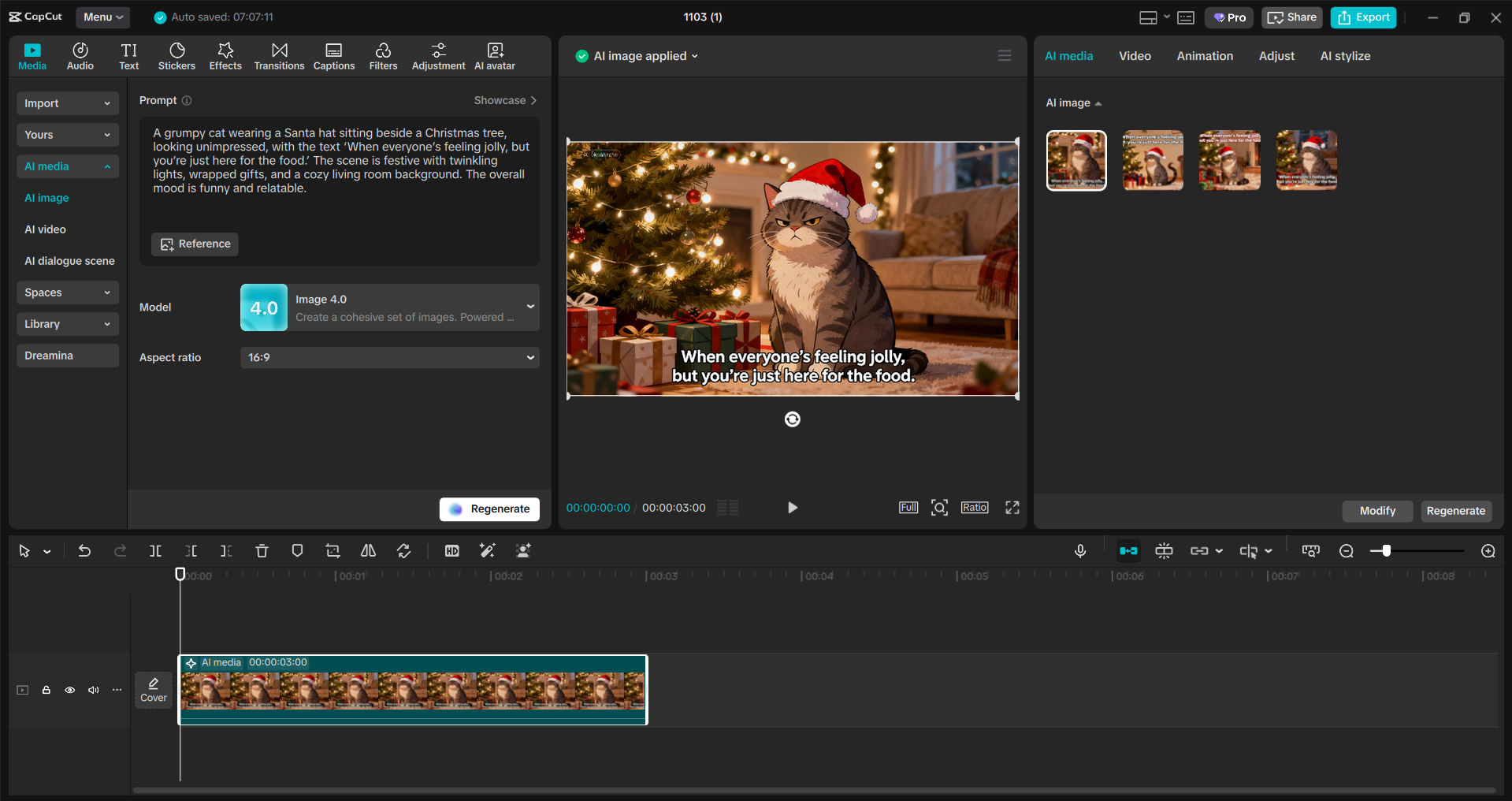Split the clip at the playhead

155,550
